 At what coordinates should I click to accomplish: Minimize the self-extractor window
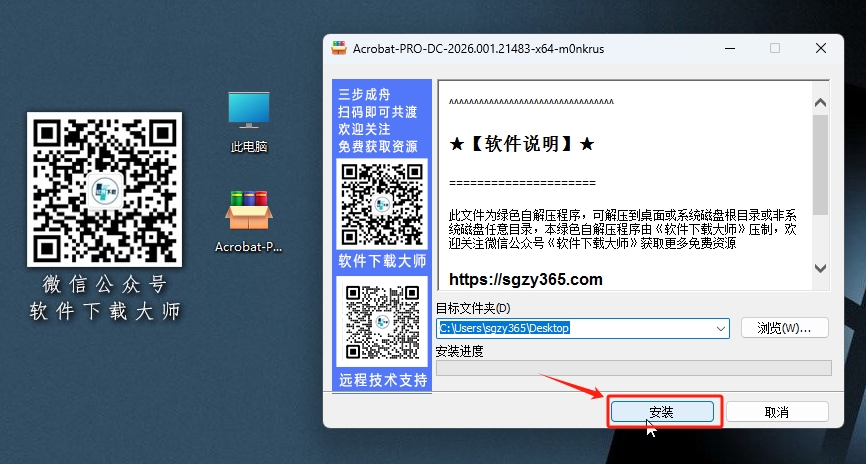[x=730, y=48]
